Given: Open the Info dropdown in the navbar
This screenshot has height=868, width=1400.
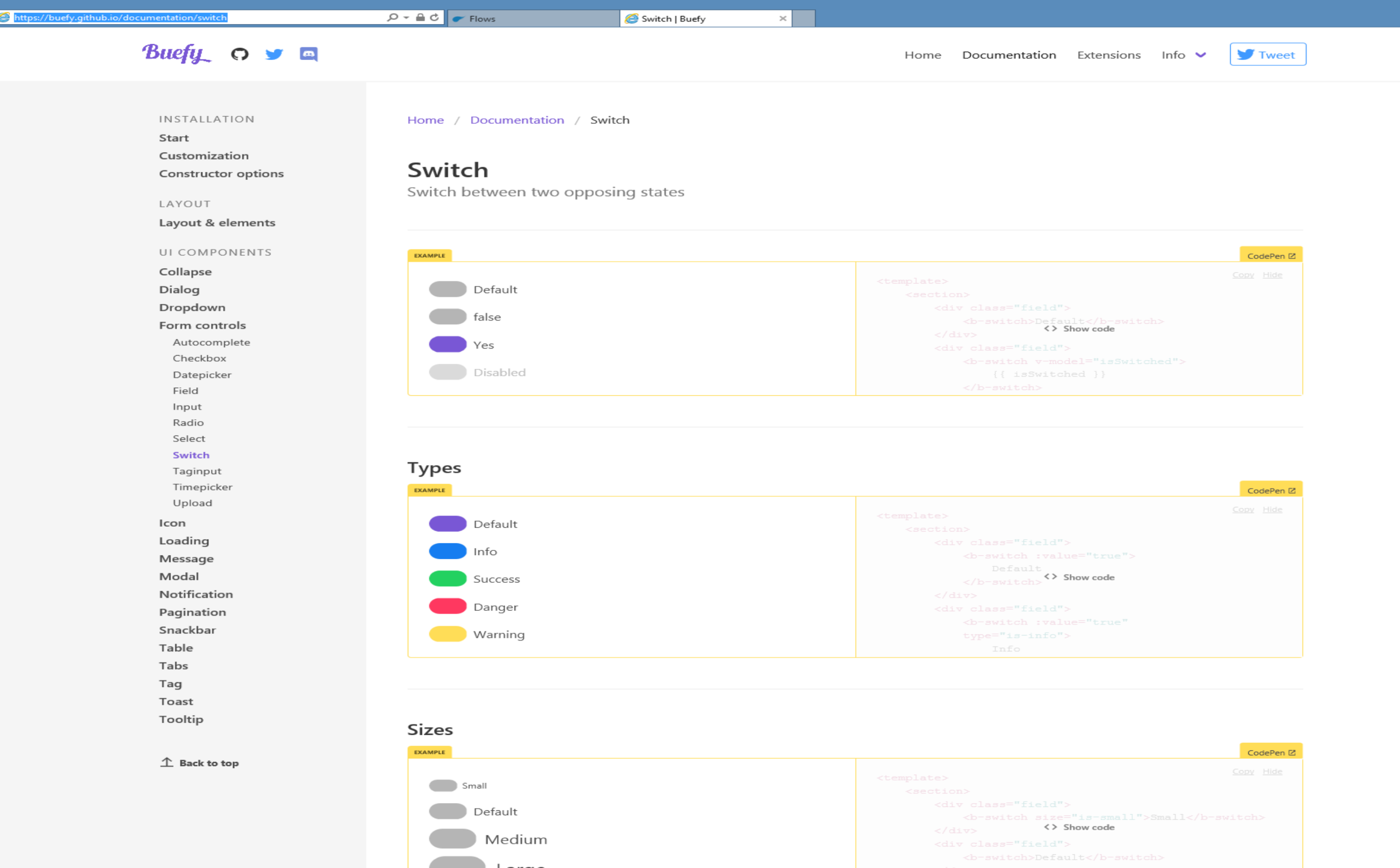Looking at the screenshot, I should 1182,54.
